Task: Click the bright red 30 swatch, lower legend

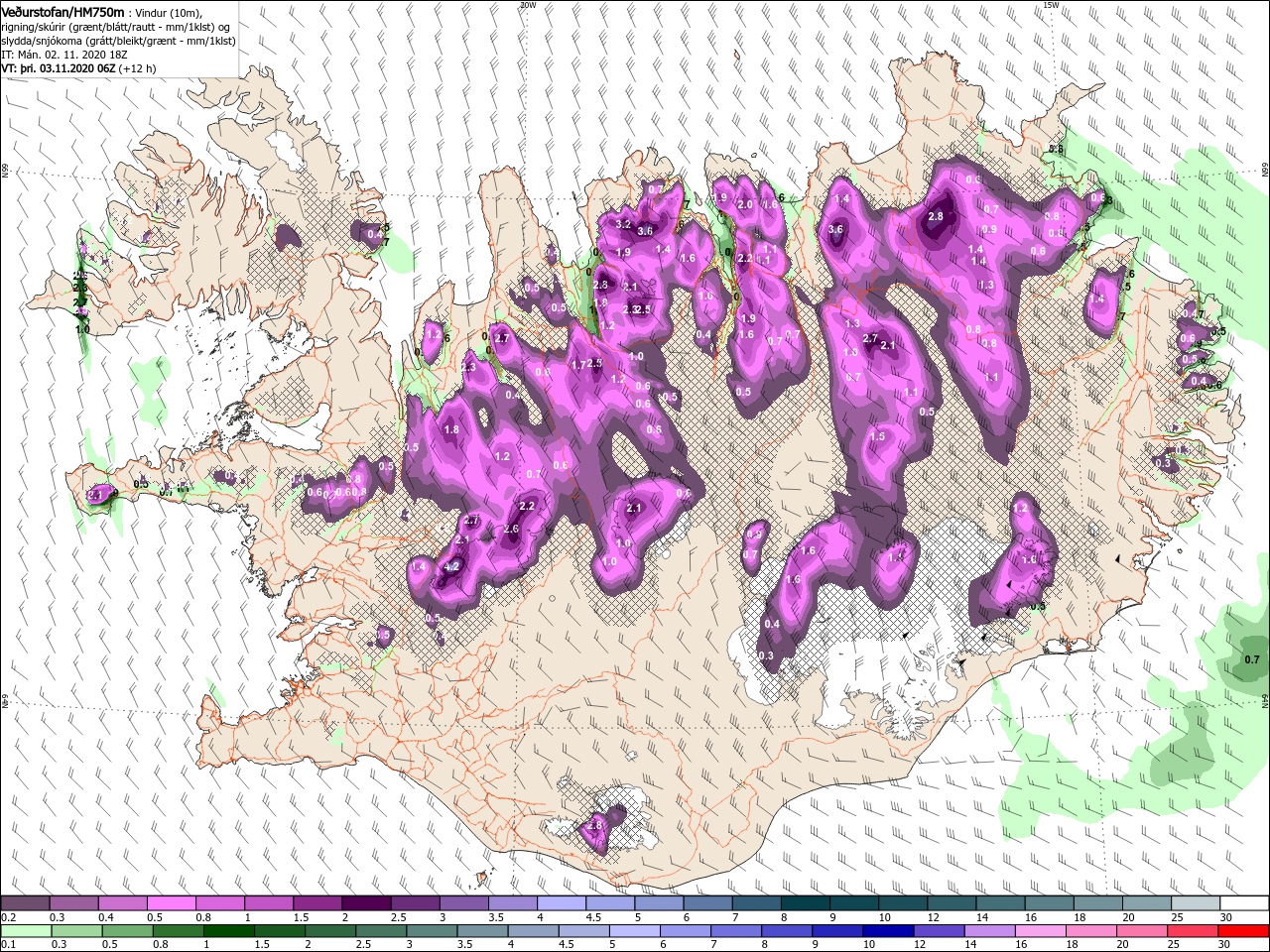Action: click(x=1242, y=931)
